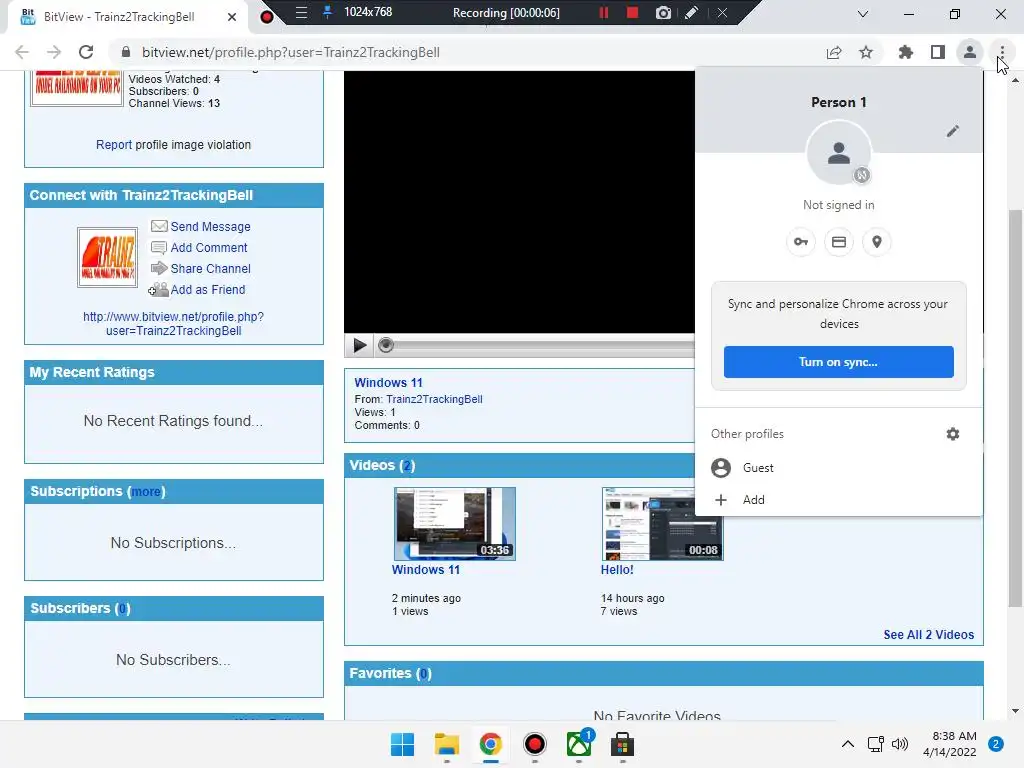Open the Windows Start menu
The image size is (1024, 768).
tap(402, 744)
